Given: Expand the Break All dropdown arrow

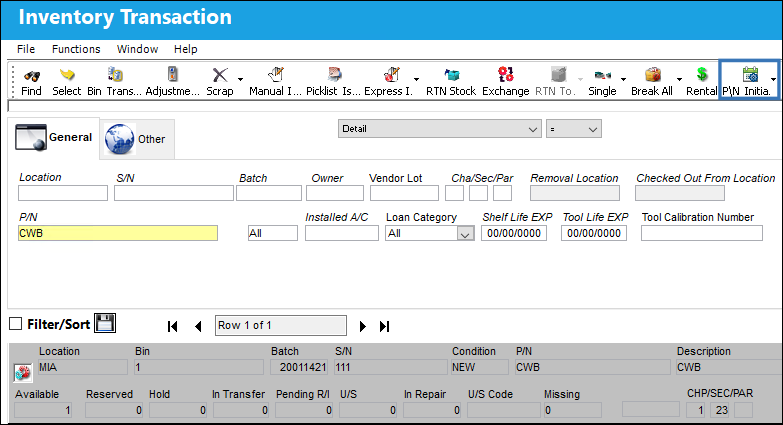Looking at the screenshot, I should [x=679, y=79].
